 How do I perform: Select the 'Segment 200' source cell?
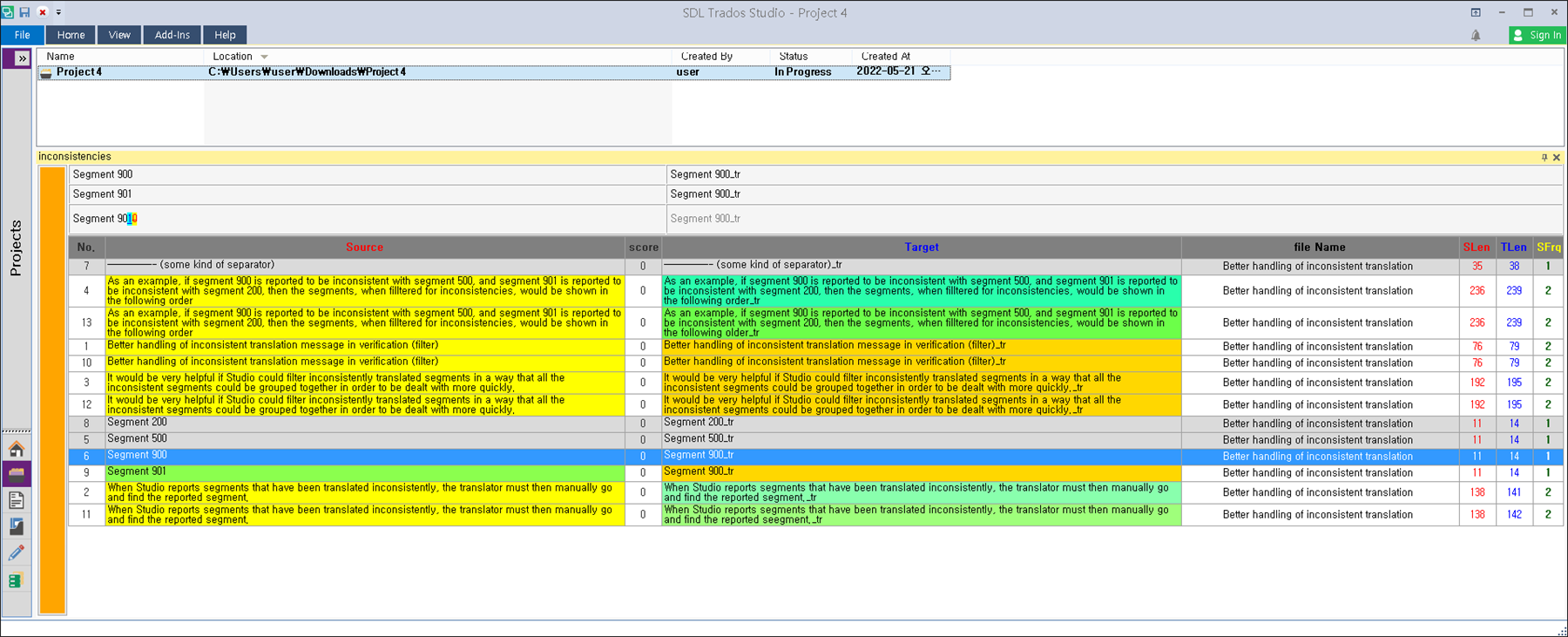coord(365,424)
